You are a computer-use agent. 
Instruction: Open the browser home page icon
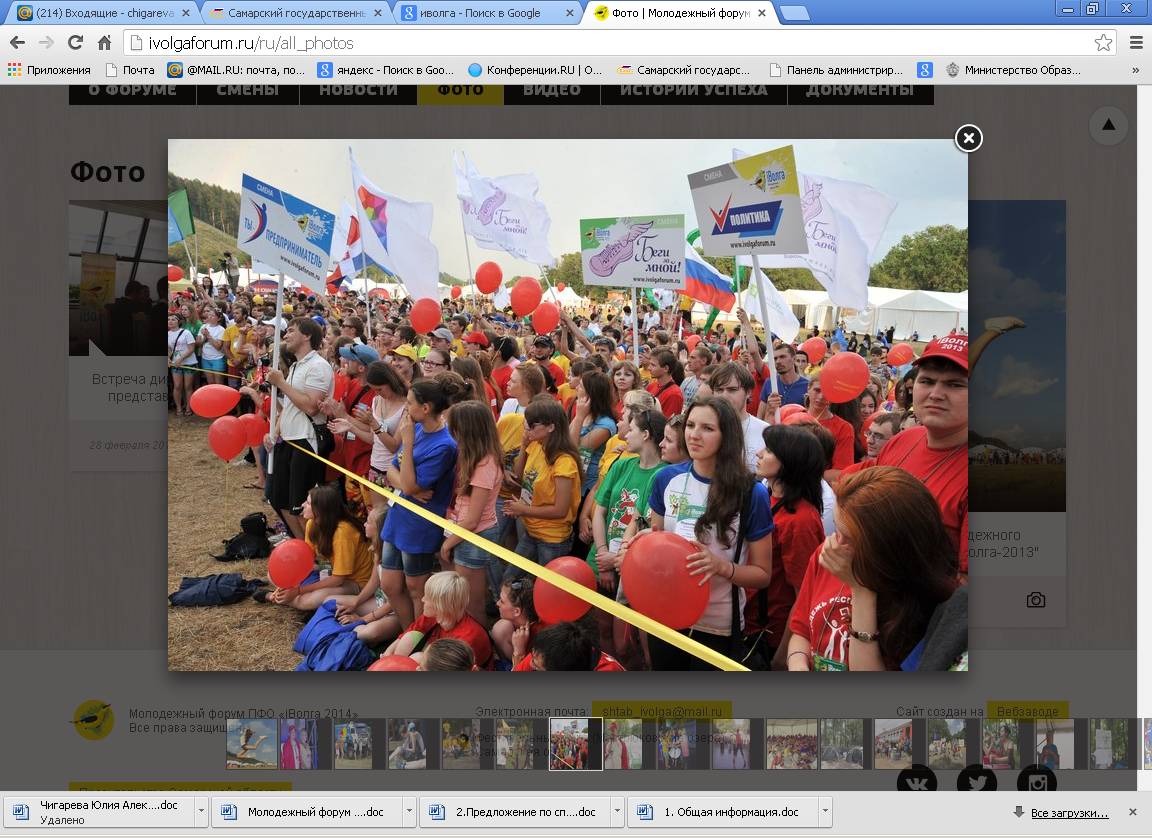click(104, 43)
